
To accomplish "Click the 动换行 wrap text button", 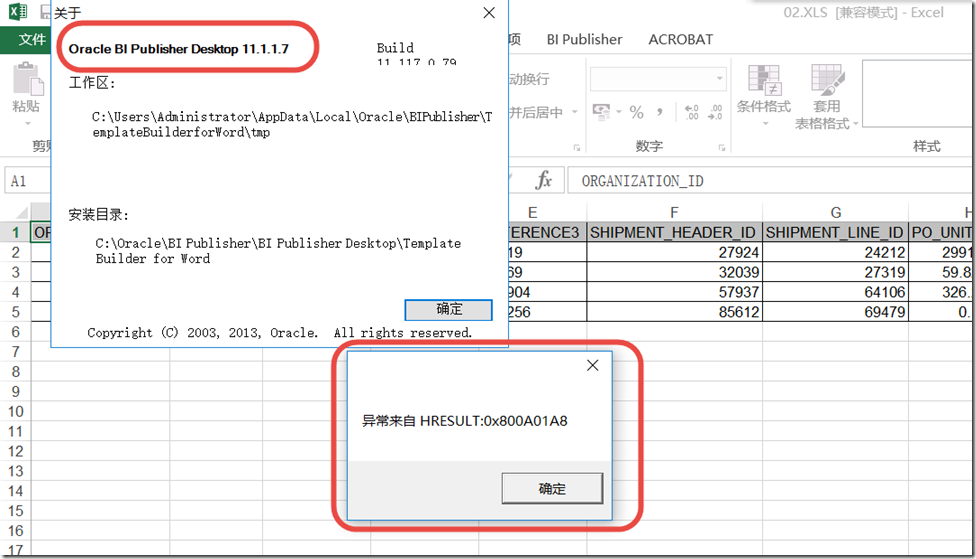I will pos(530,79).
